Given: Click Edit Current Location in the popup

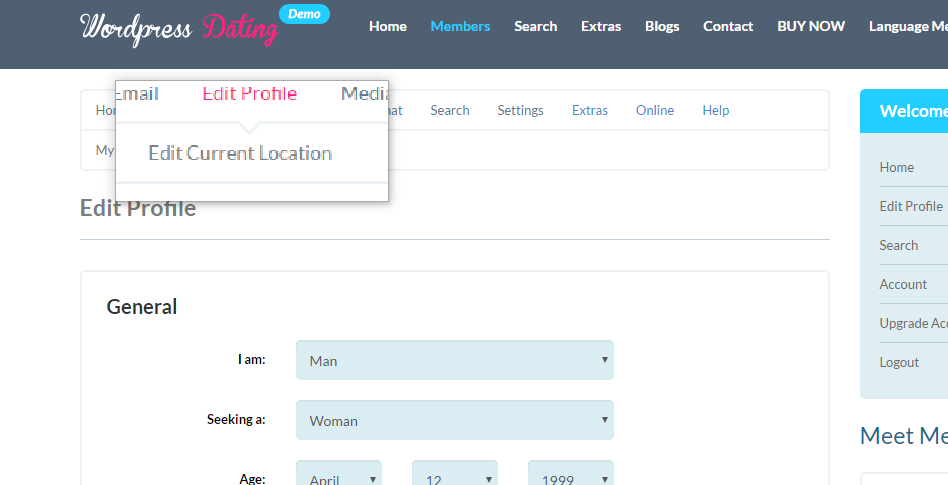Looking at the screenshot, I should [240, 153].
